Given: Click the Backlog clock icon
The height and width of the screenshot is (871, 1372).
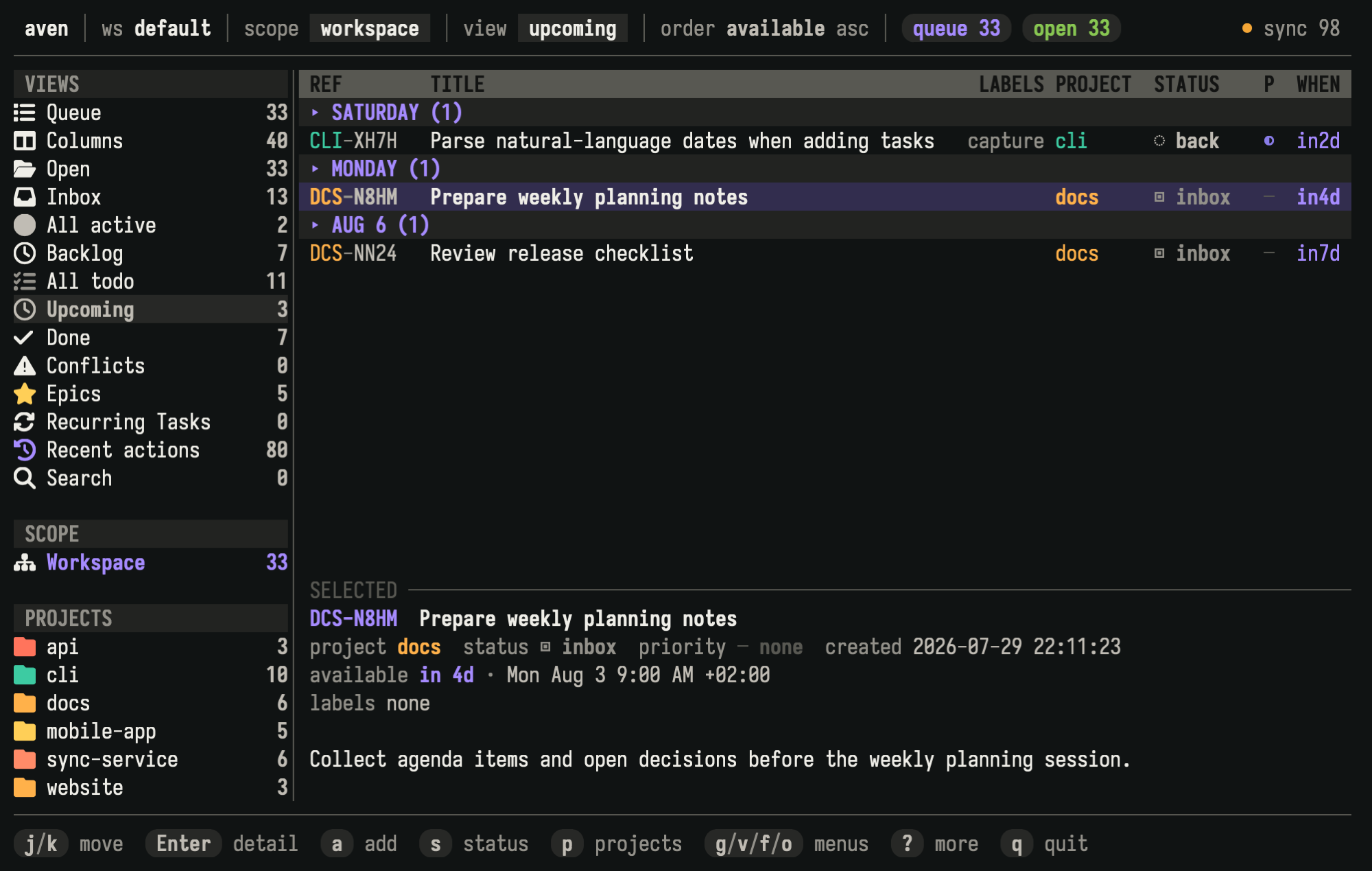Looking at the screenshot, I should (x=25, y=253).
